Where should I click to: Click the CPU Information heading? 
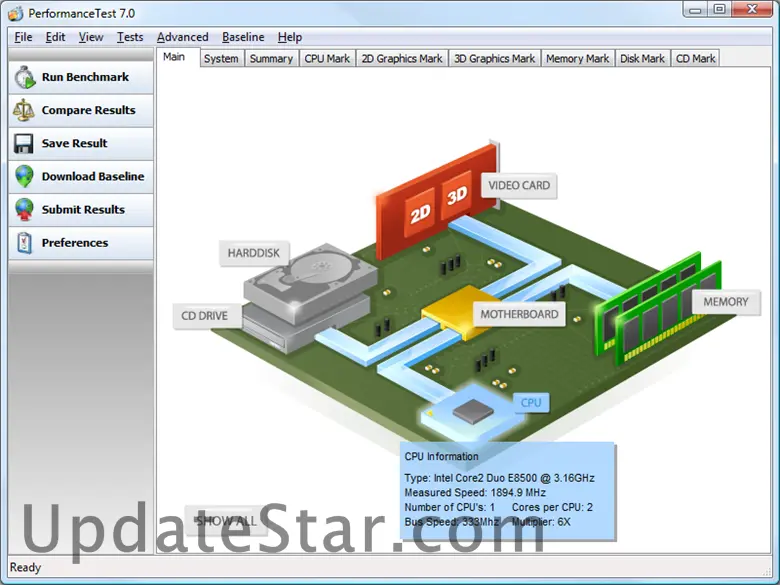(441, 457)
